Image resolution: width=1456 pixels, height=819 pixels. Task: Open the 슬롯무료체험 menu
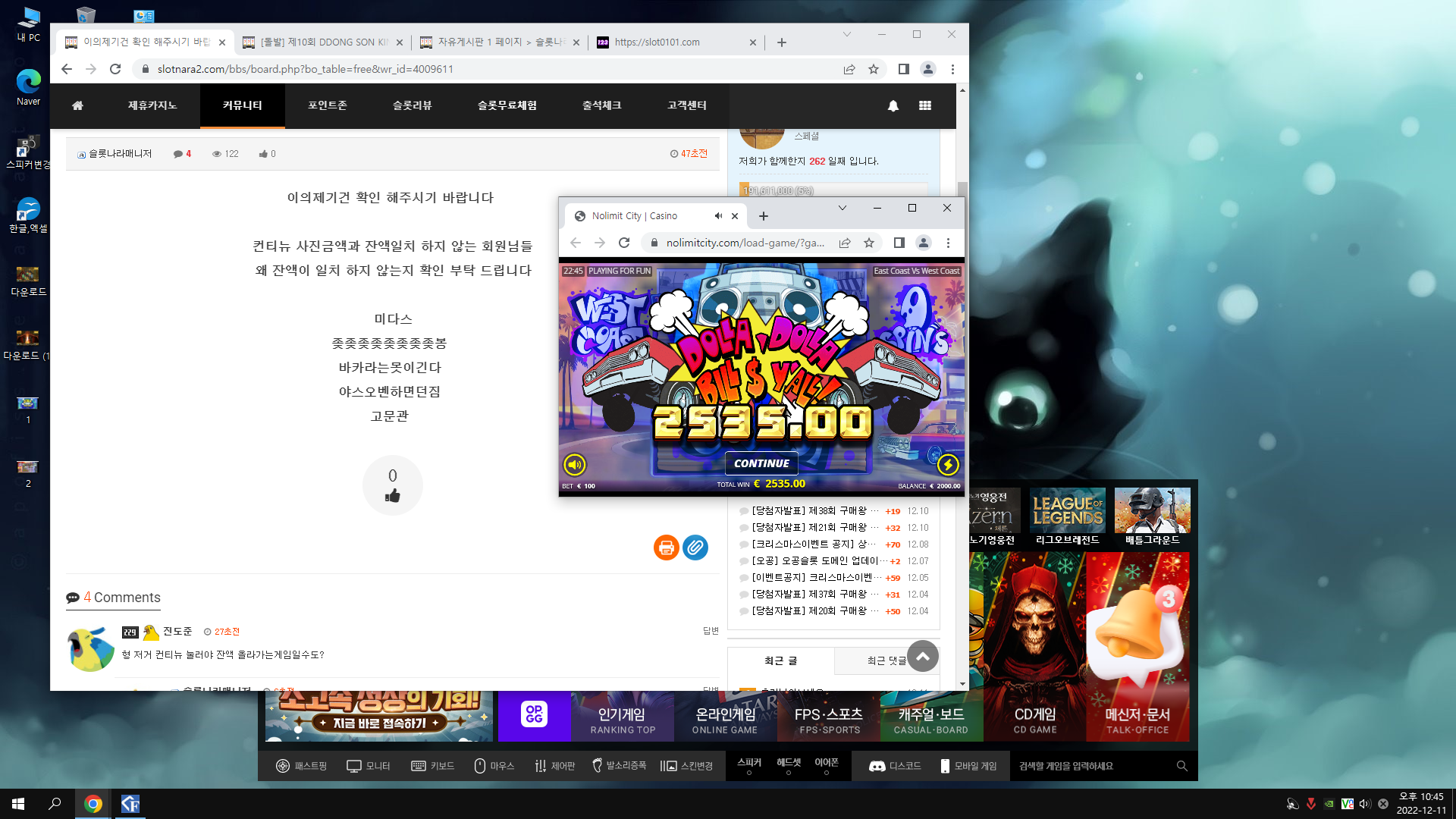[507, 105]
